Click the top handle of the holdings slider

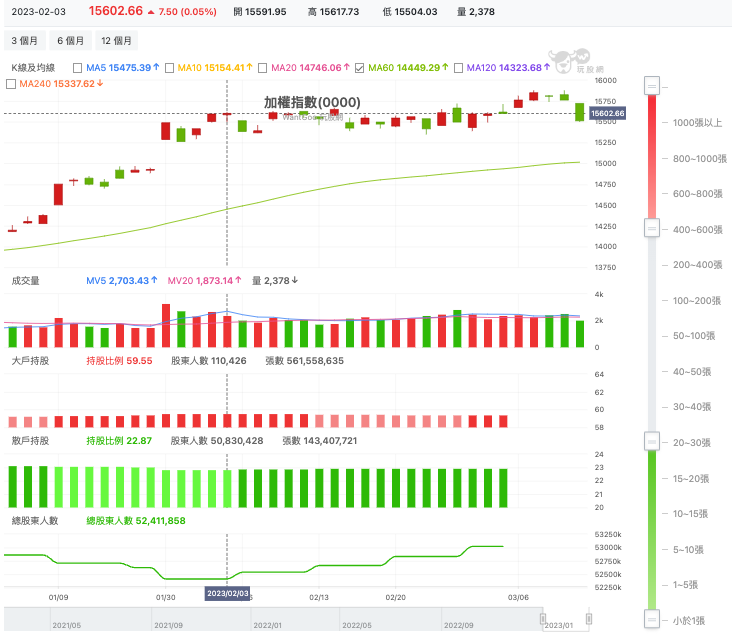click(652, 86)
